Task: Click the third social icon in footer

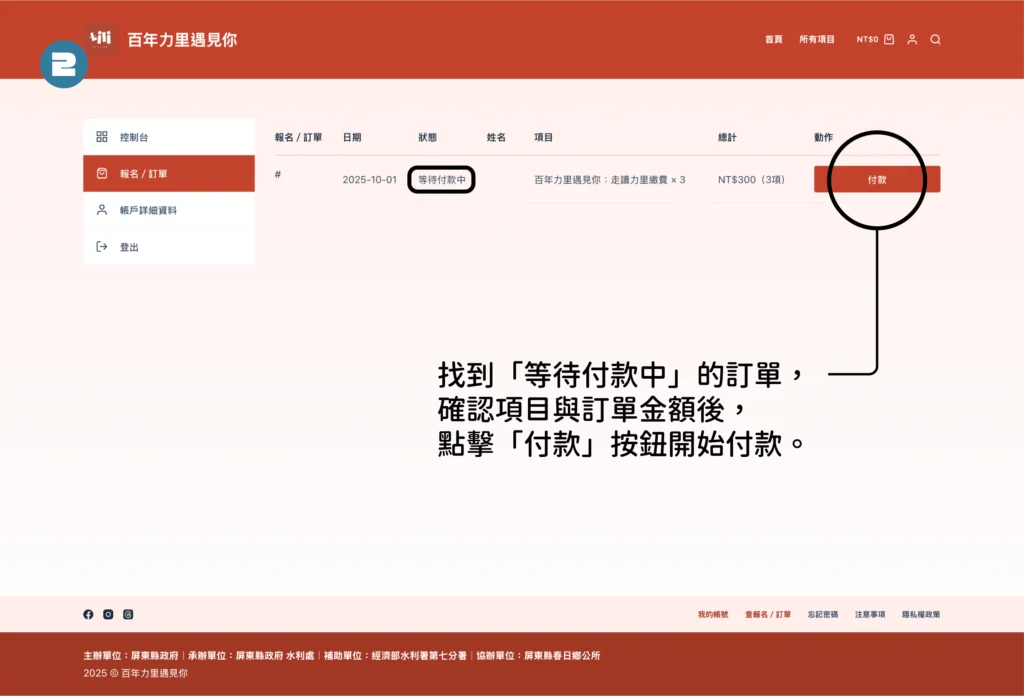Action: click(128, 614)
